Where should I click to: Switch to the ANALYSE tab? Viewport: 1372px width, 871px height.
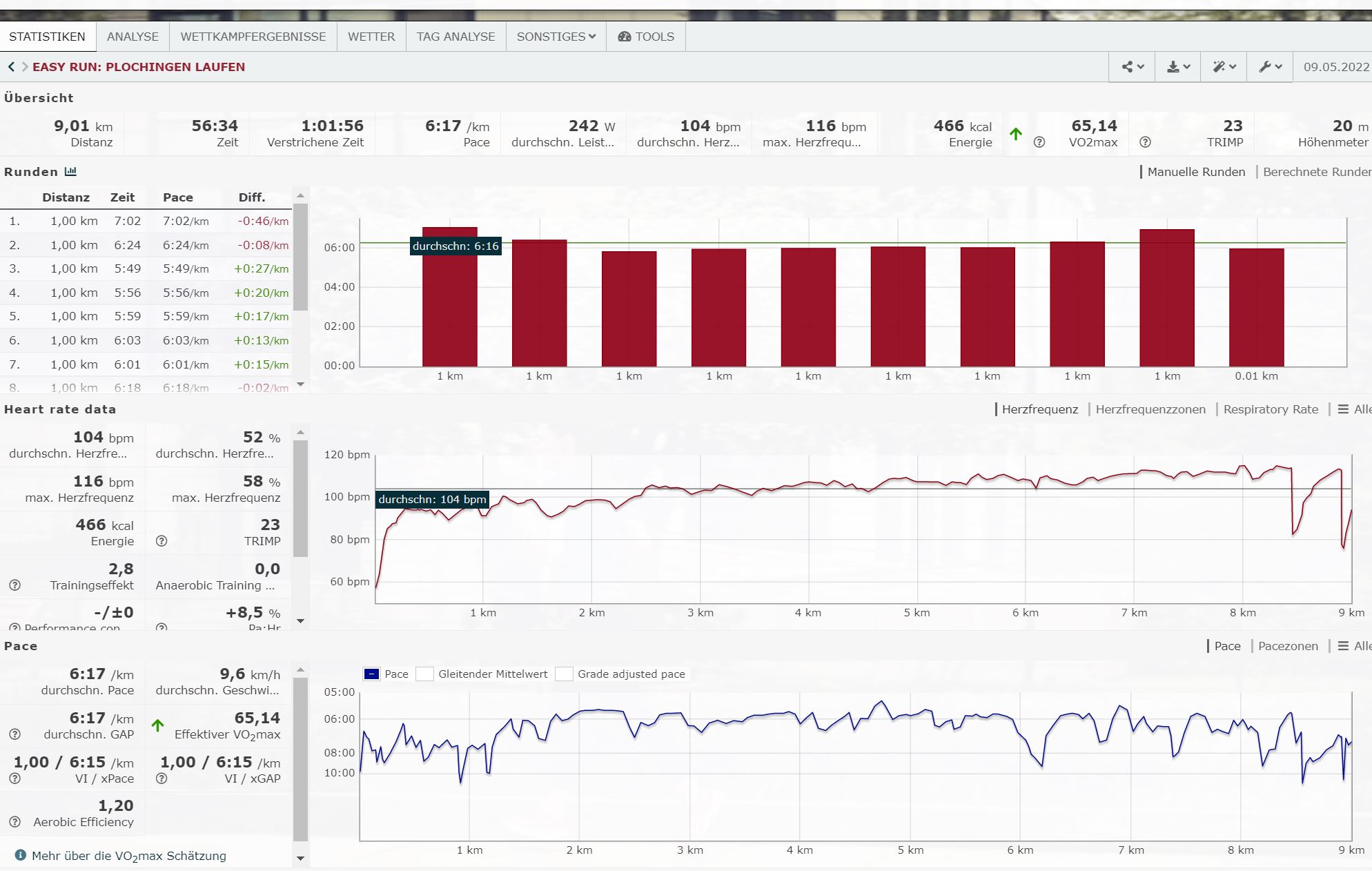tap(133, 37)
